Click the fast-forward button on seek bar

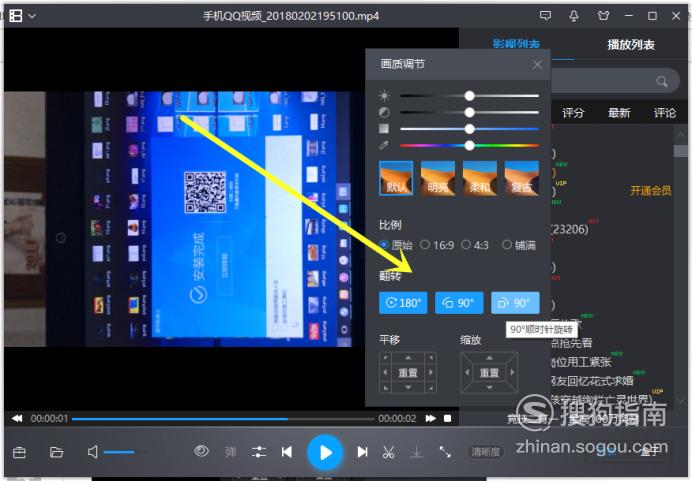431,418
